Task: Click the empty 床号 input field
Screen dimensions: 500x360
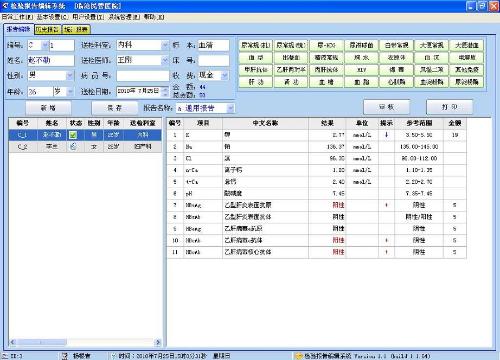Action: 213,60
